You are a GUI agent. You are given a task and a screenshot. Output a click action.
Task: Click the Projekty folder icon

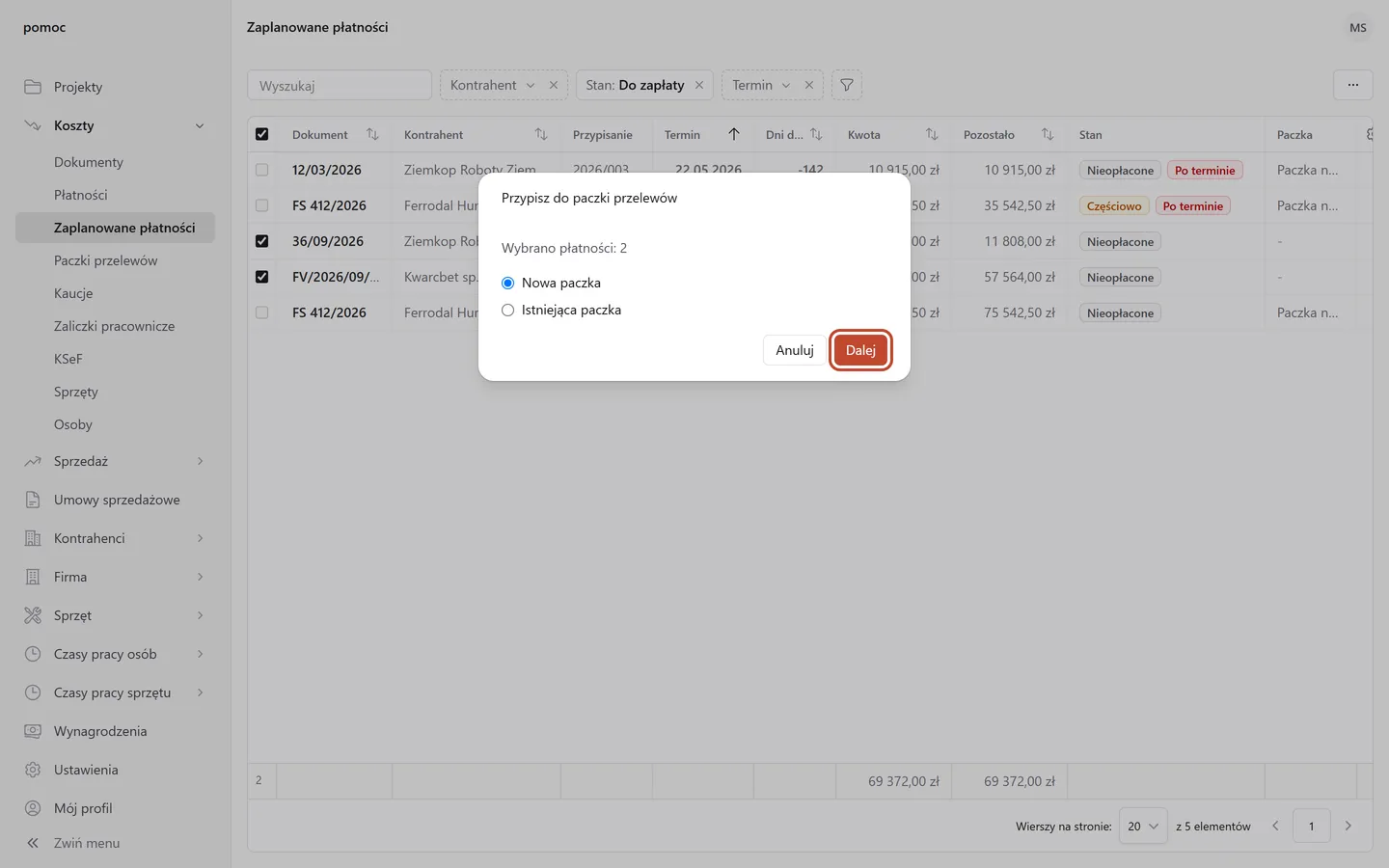33,87
